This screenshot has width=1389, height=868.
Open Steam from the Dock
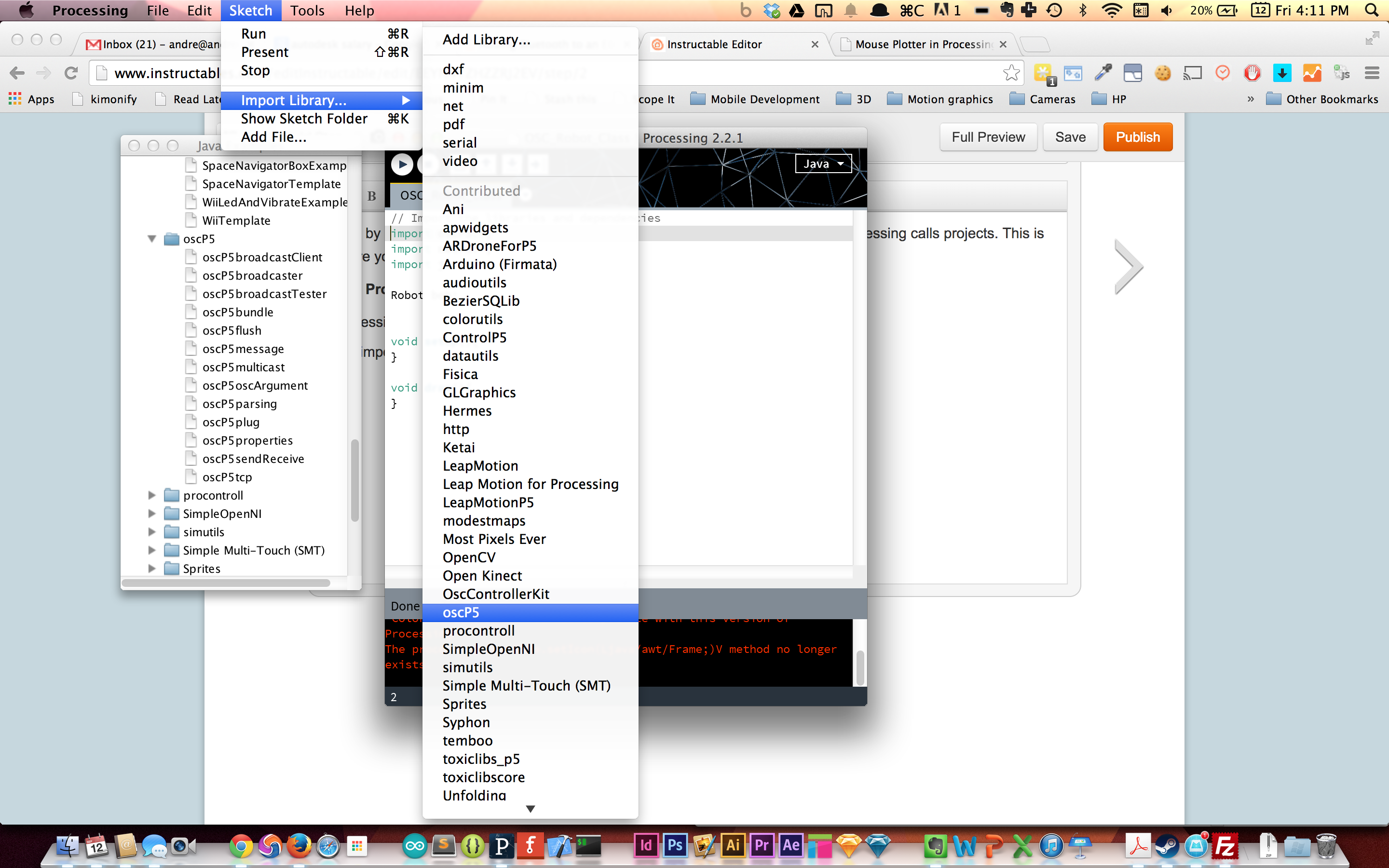tap(1168, 846)
